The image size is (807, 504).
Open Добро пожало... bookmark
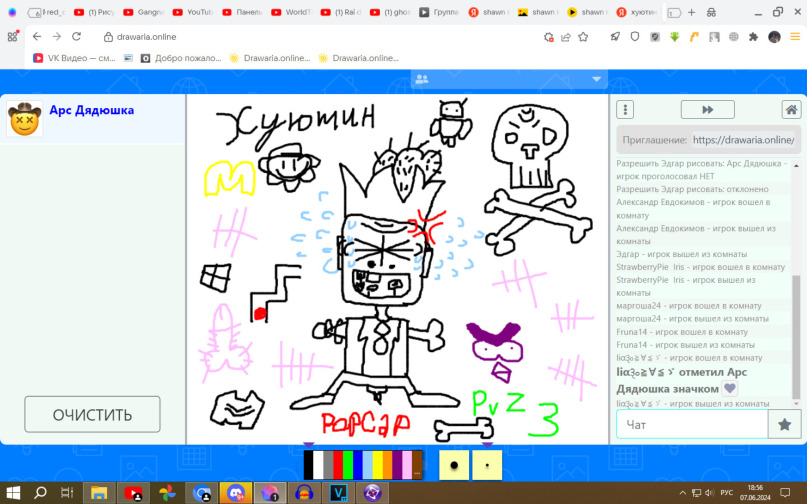[x=181, y=58]
